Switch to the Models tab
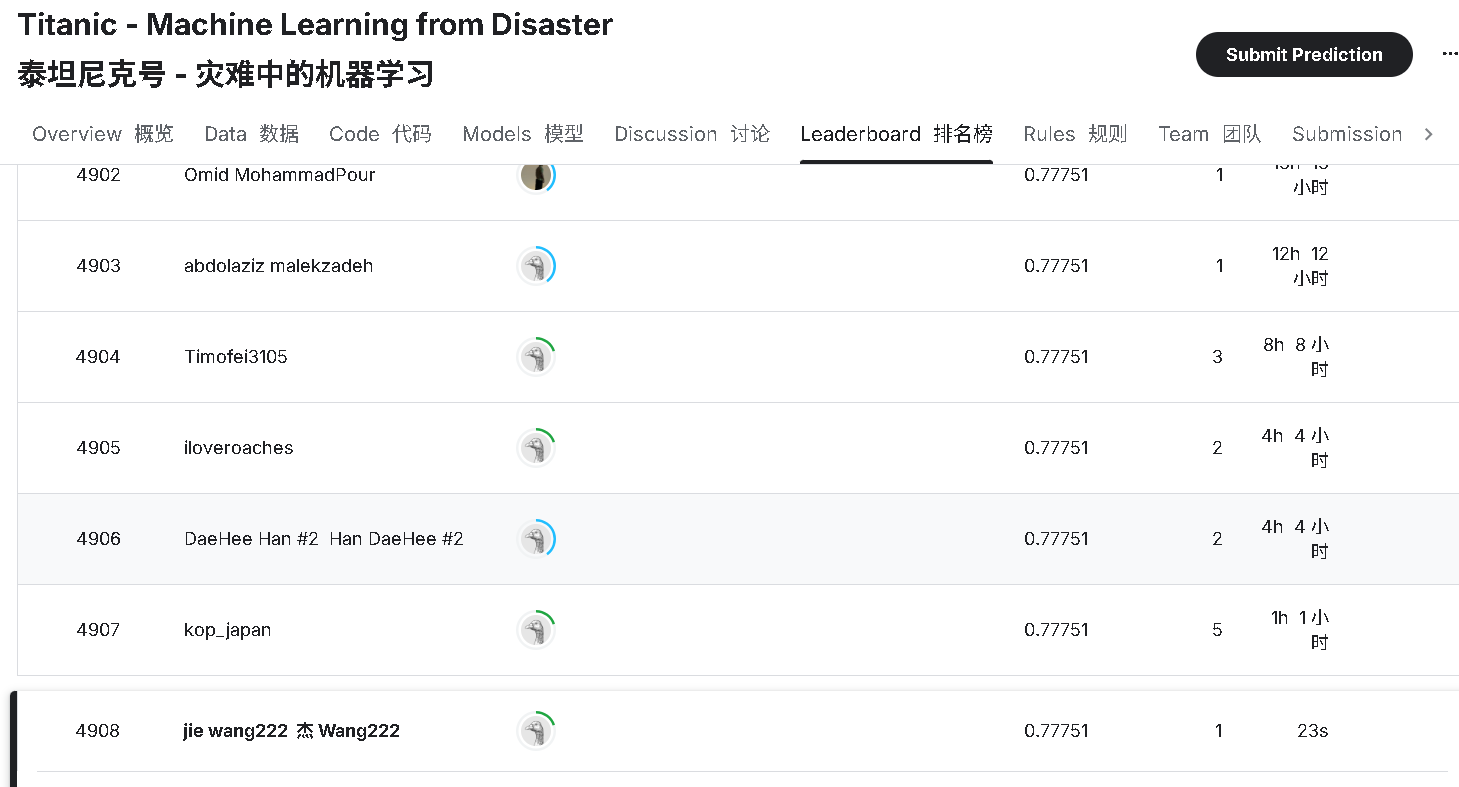This screenshot has height=787, width=1459. (x=523, y=134)
